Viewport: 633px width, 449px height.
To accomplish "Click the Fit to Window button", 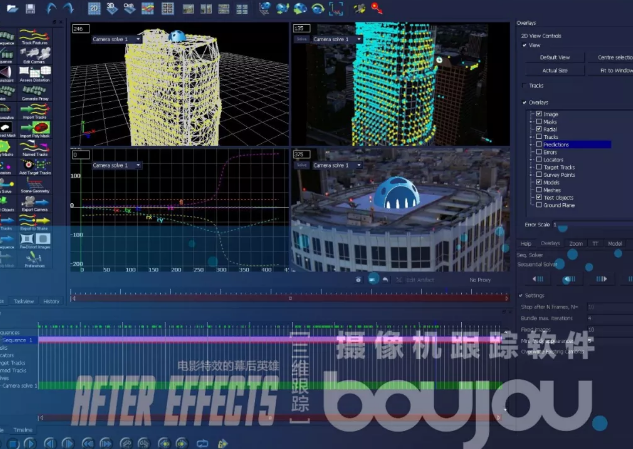I will coord(610,70).
